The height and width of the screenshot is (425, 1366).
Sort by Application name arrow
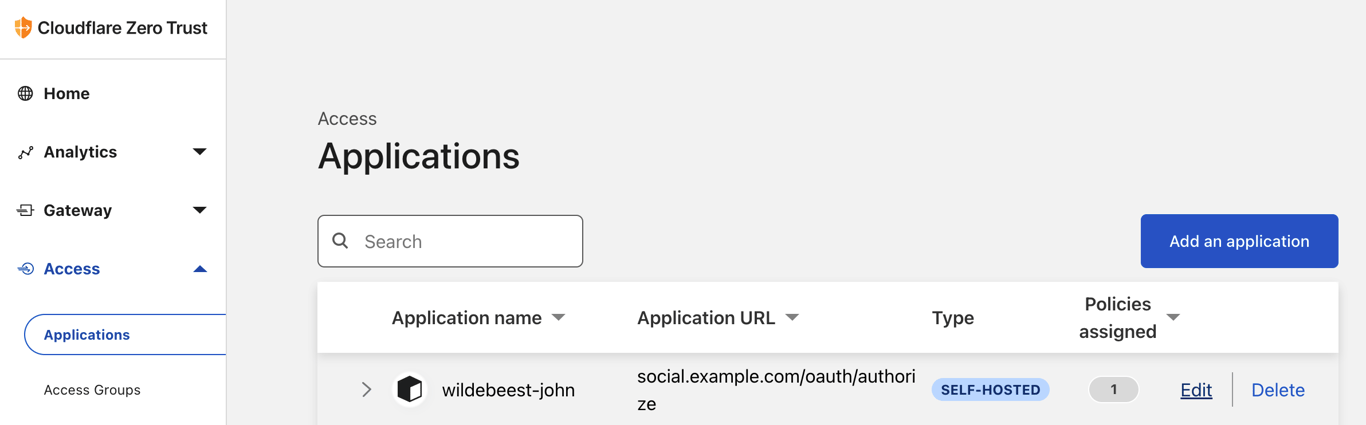click(x=559, y=318)
